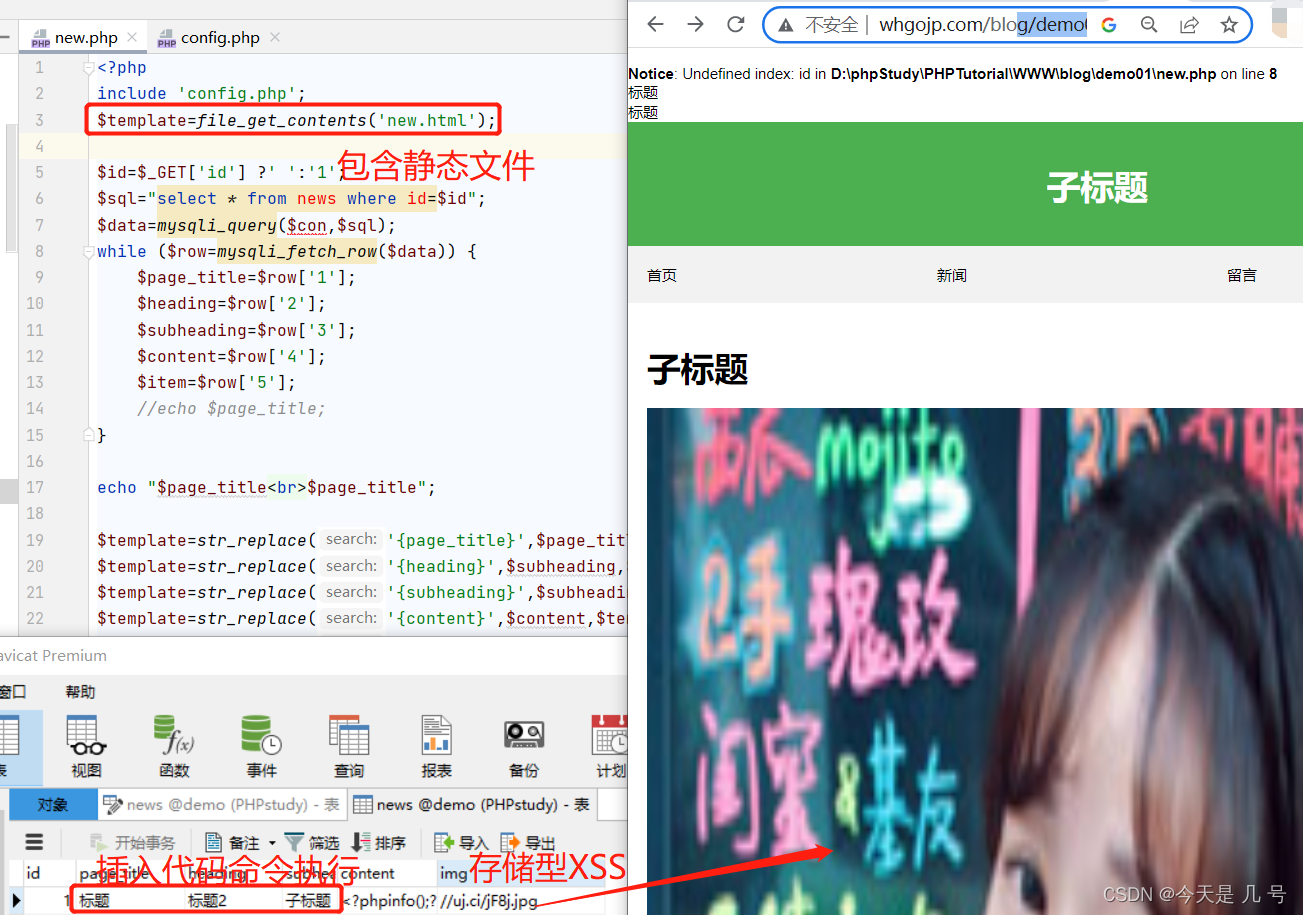This screenshot has width=1303, height=915.
Task: Click the Notice: Undefined index error text
Action: pyautogui.click(x=953, y=74)
